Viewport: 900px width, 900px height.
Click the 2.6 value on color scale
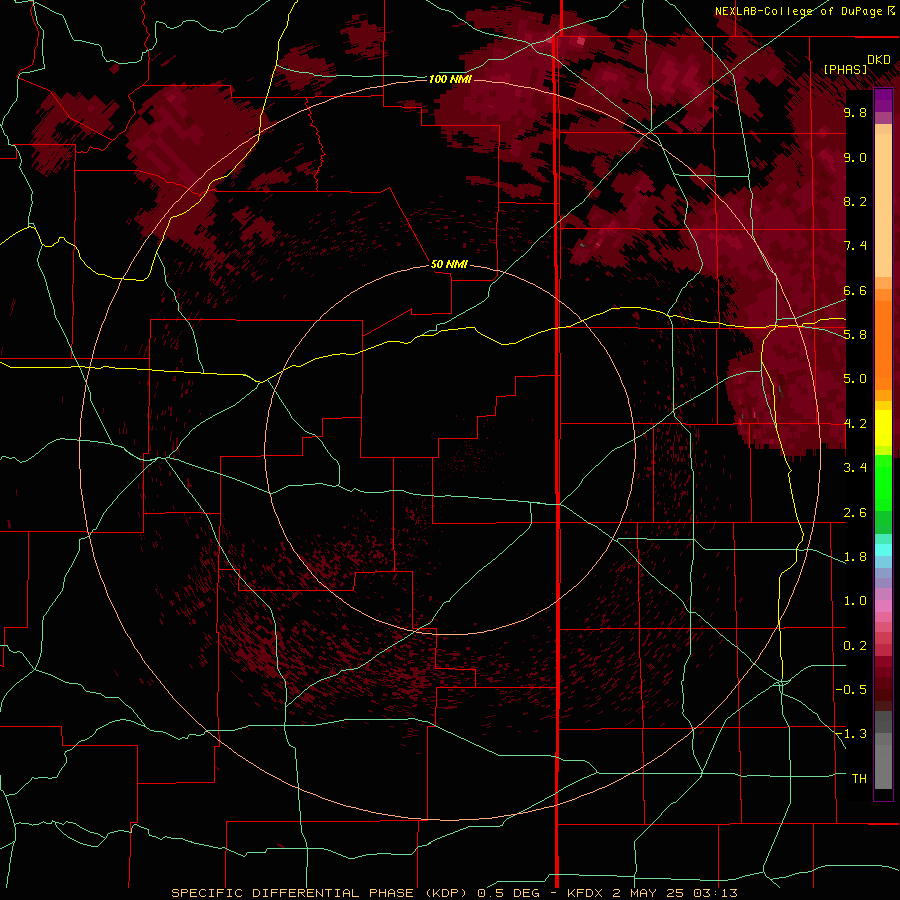855,513
